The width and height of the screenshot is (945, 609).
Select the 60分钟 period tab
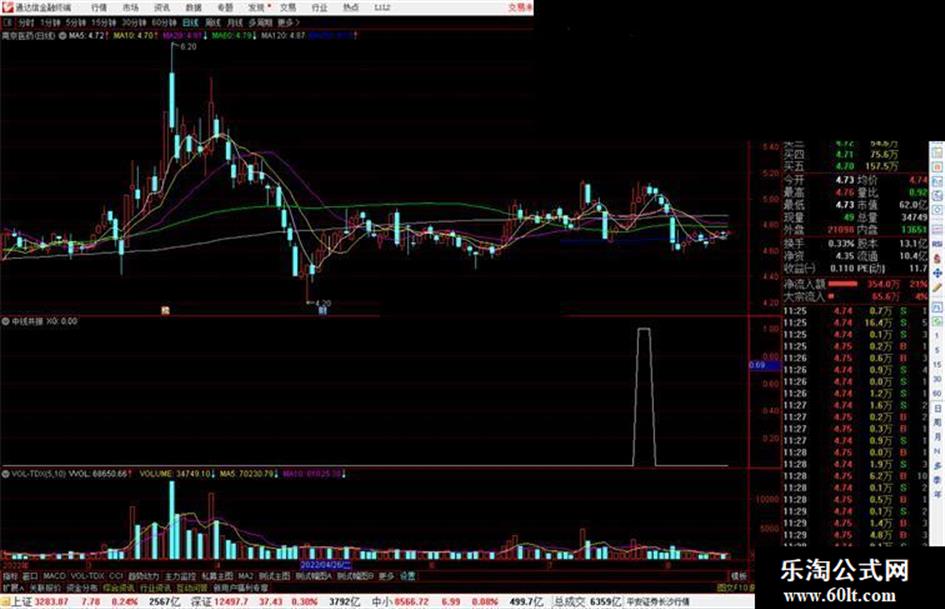pos(164,22)
